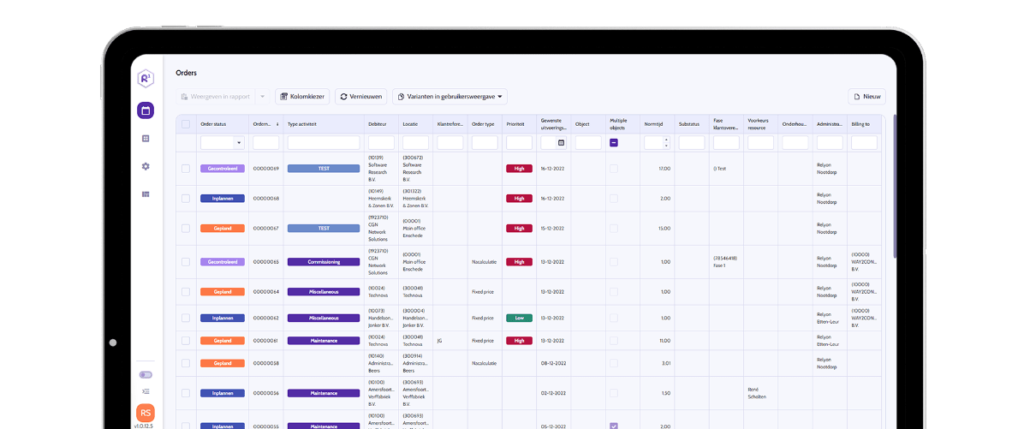Click the table list icon in sidebar
Viewport: 1024px width, 429px height.
point(145,193)
